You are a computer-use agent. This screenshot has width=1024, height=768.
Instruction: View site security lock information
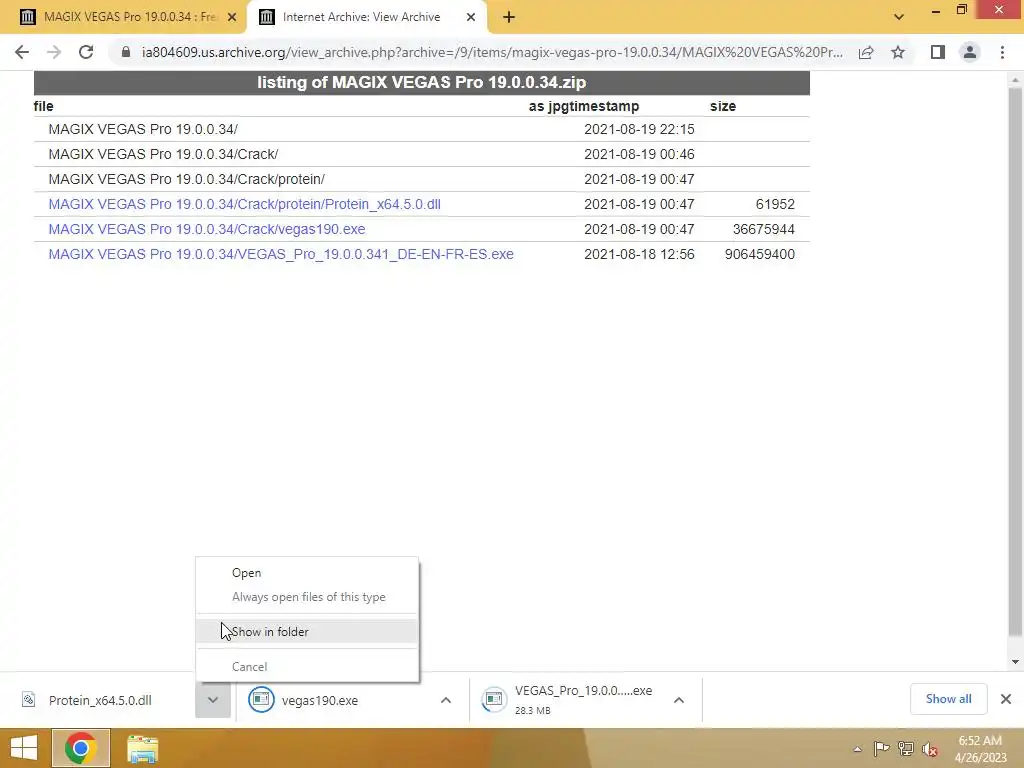(x=125, y=52)
